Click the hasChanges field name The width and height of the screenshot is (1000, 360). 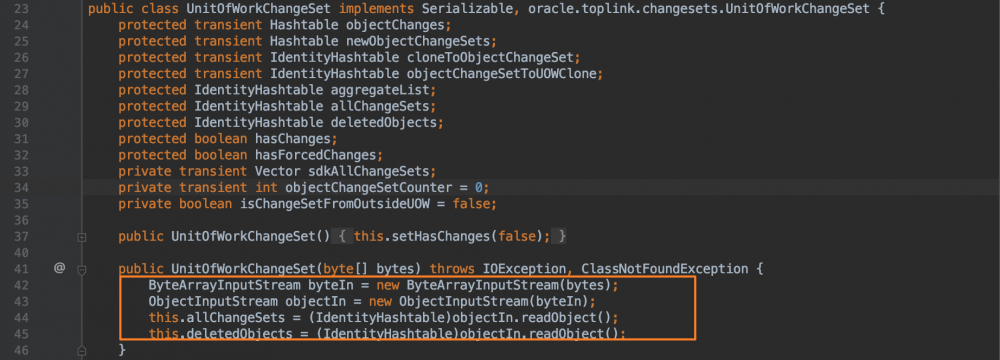point(292,139)
